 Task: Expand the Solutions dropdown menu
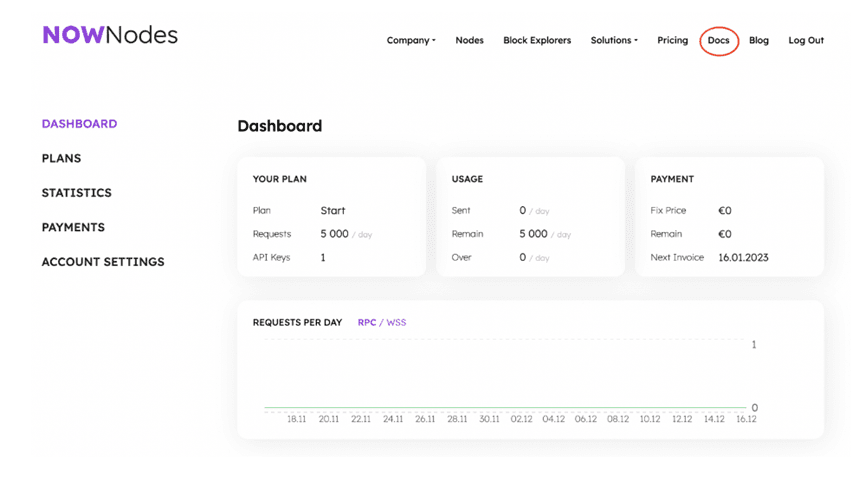613,41
